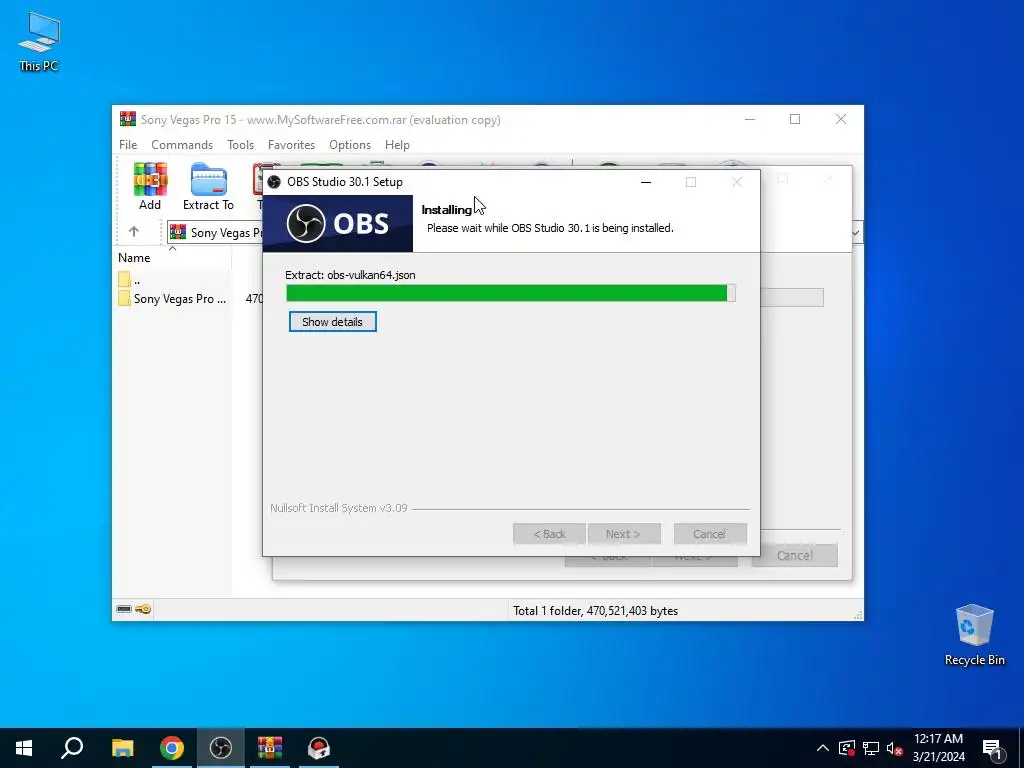Image resolution: width=1024 pixels, height=768 pixels.
Task: Select the '..' parent folder row
Action: pyautogui.click(x=173, y=280)
